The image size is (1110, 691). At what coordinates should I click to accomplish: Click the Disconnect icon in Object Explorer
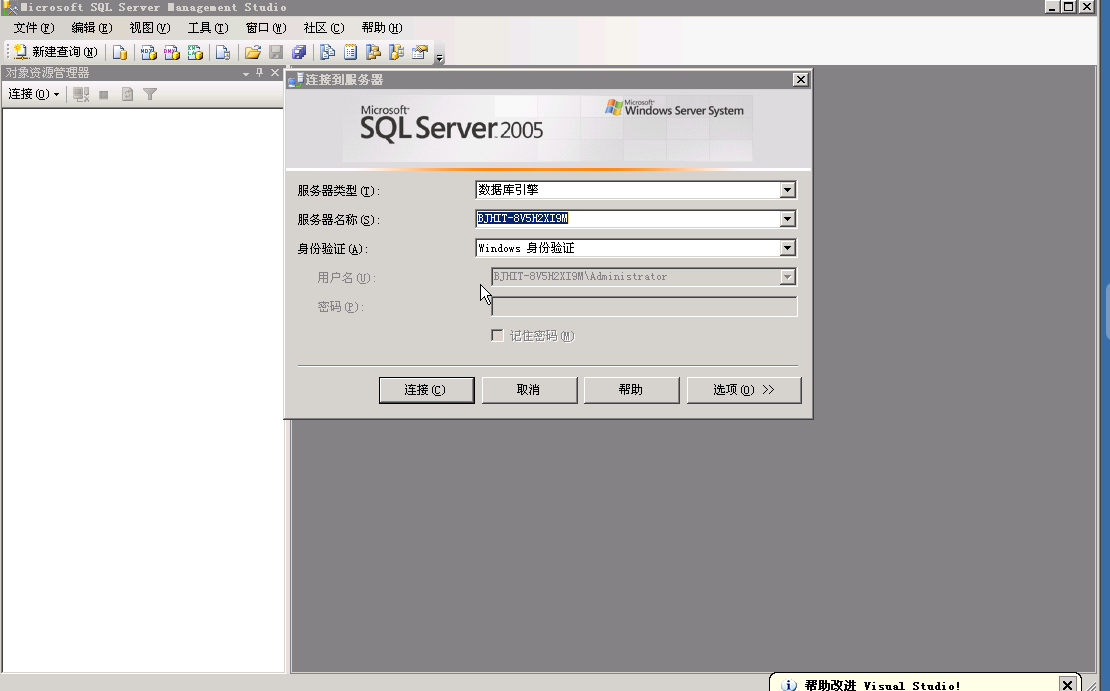coord(81,94)
